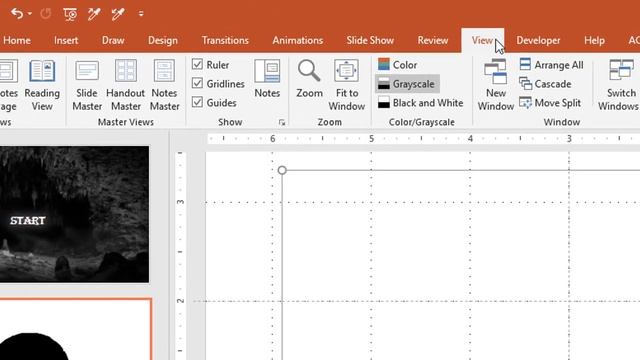Open Customize Quick Access Toolbar dropdown

141,14
